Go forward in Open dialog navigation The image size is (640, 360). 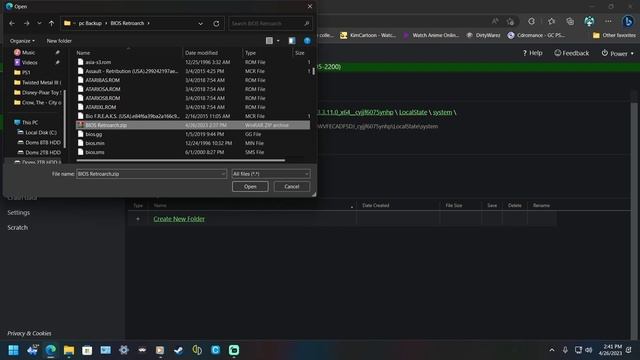(x=27, y=24)
